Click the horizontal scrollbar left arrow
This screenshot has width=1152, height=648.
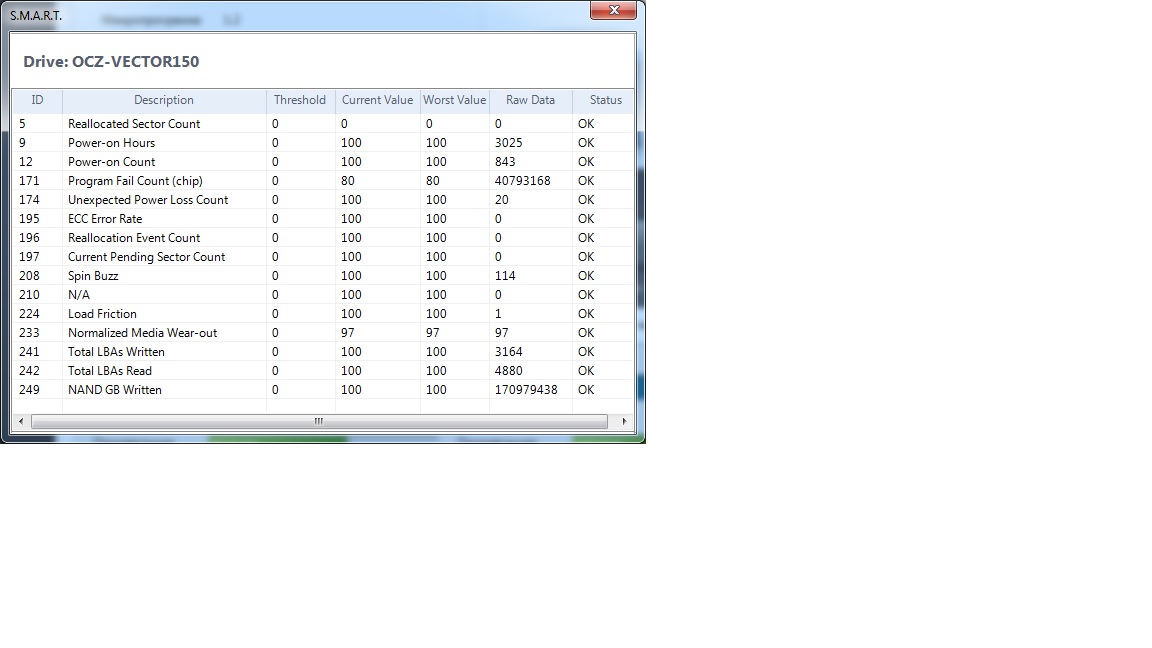pyautogui.click(x=21, y=421)
